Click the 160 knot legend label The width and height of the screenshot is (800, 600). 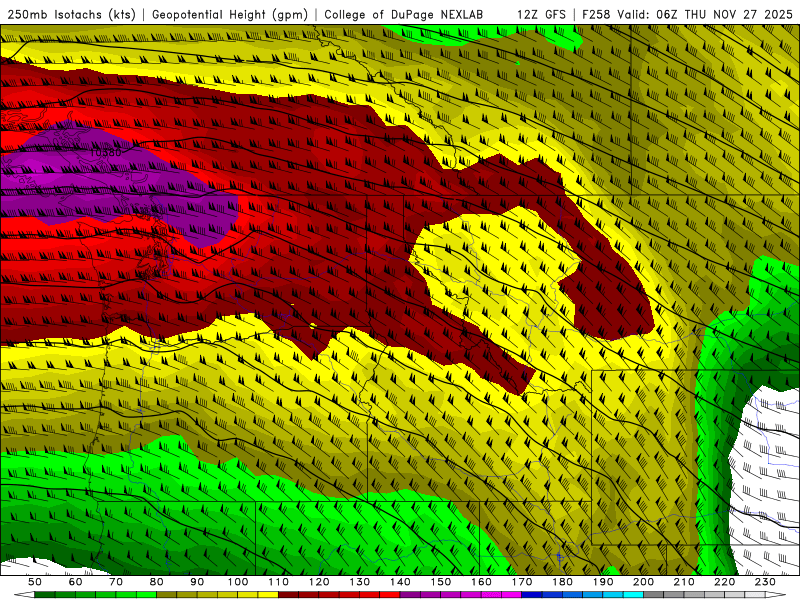(482, 582)
